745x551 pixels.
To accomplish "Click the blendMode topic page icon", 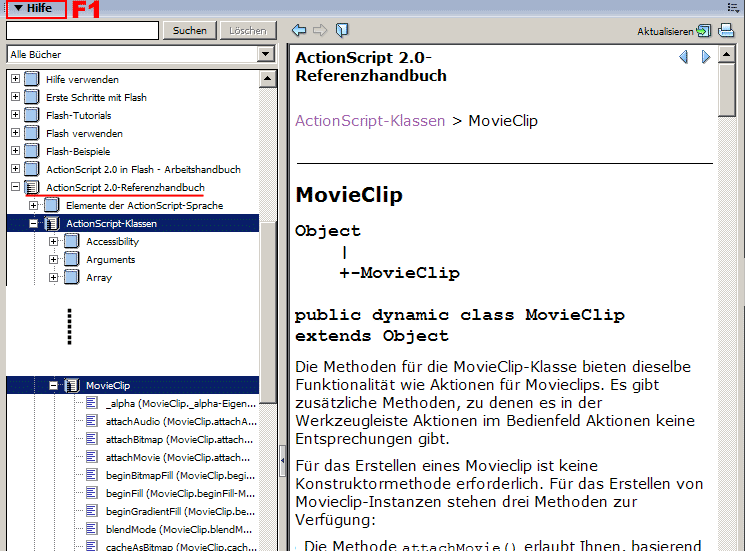I will point(92,529).
